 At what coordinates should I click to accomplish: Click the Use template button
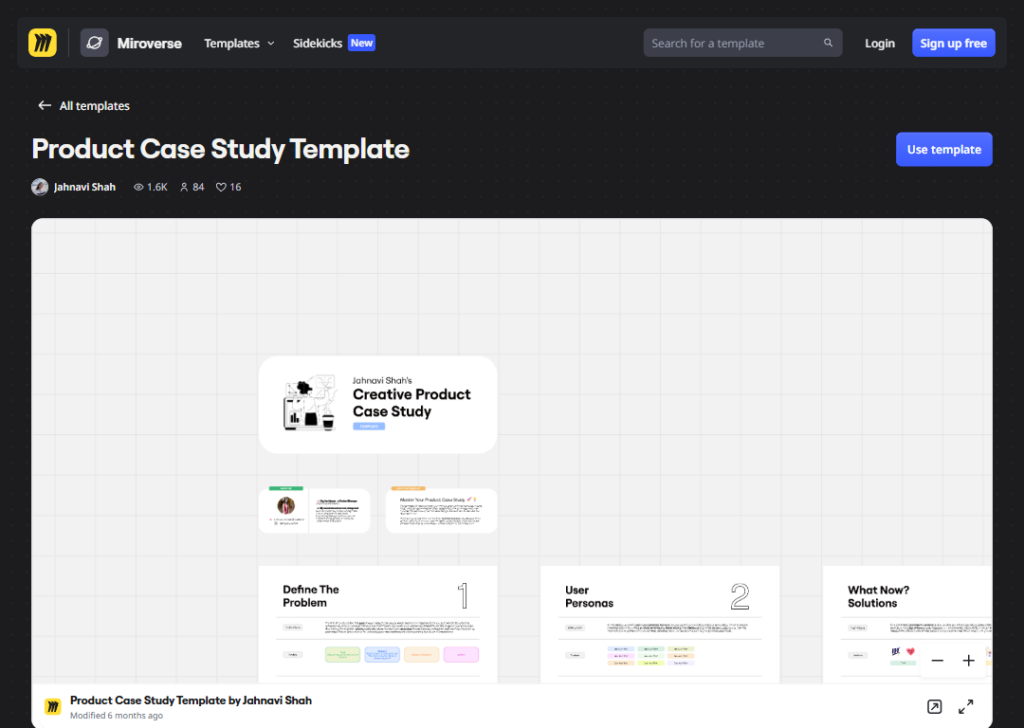(944, 150)
